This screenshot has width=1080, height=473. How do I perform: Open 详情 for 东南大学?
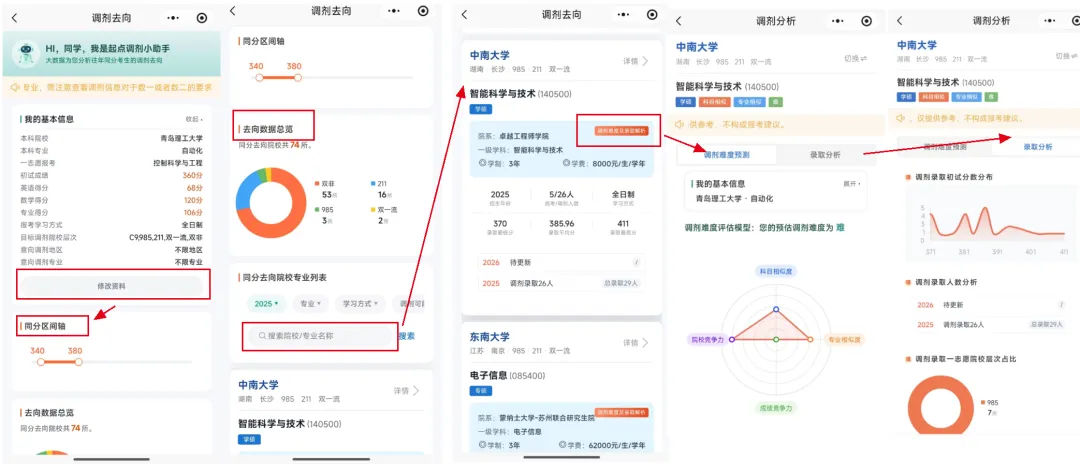(x=635, y=342)
